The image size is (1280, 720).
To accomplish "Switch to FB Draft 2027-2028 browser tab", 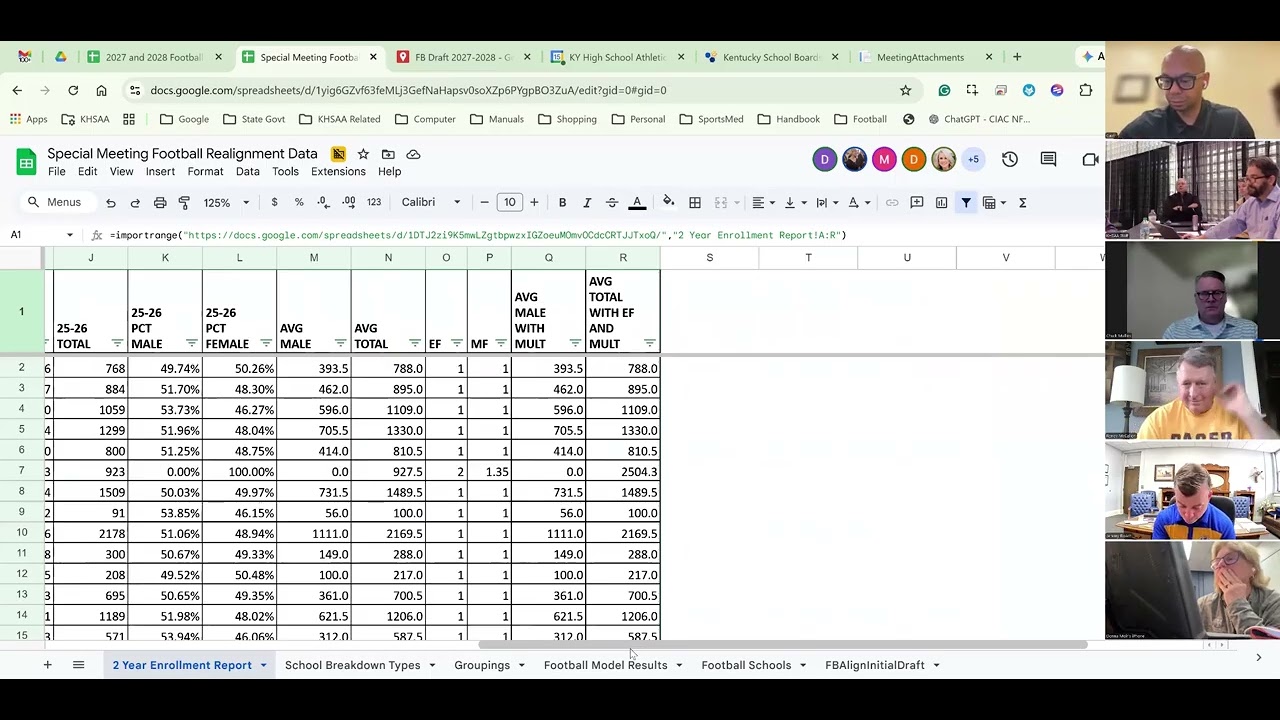I will (x=462, y=57).
